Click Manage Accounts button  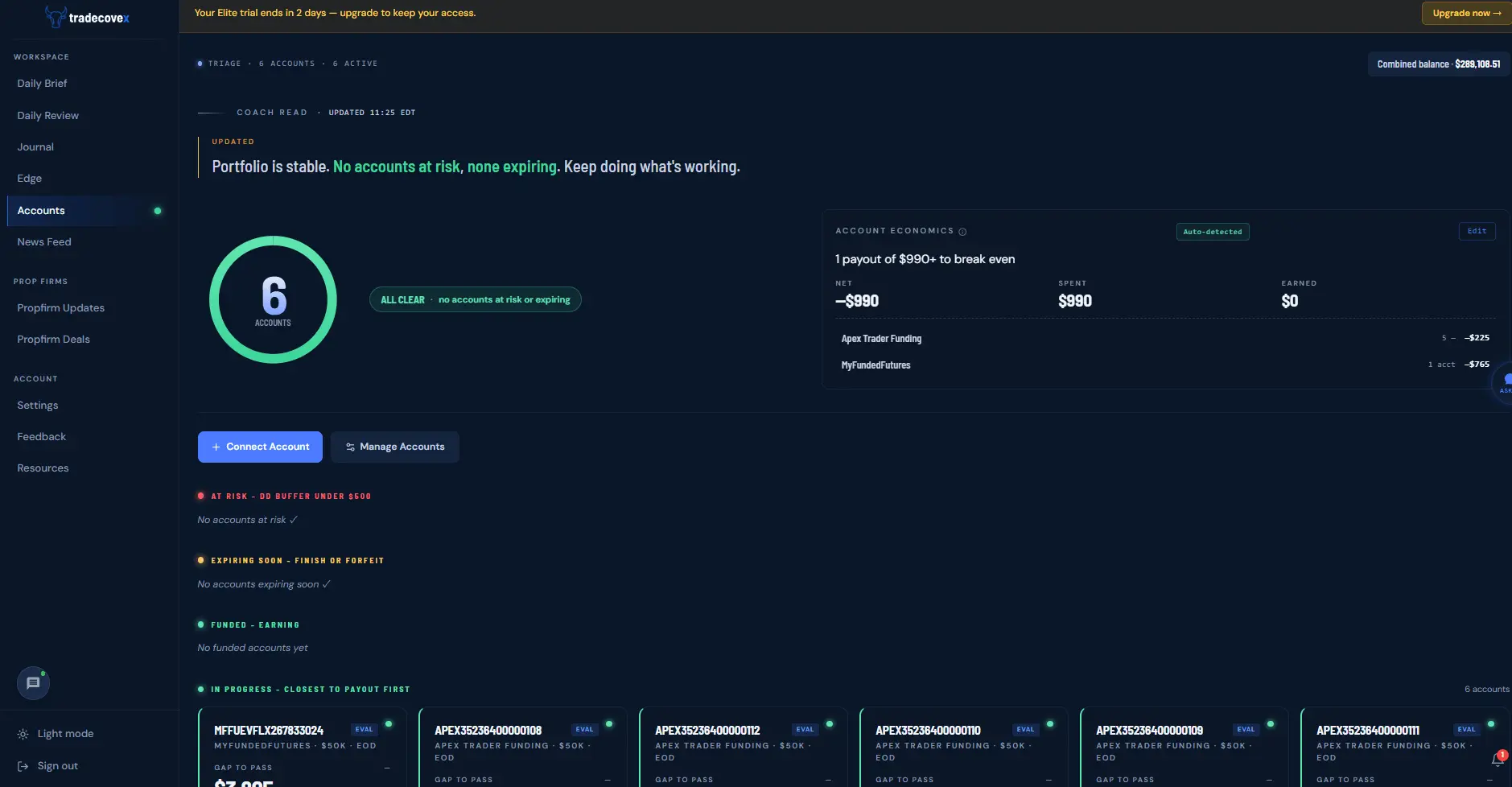tap(395, 447)
